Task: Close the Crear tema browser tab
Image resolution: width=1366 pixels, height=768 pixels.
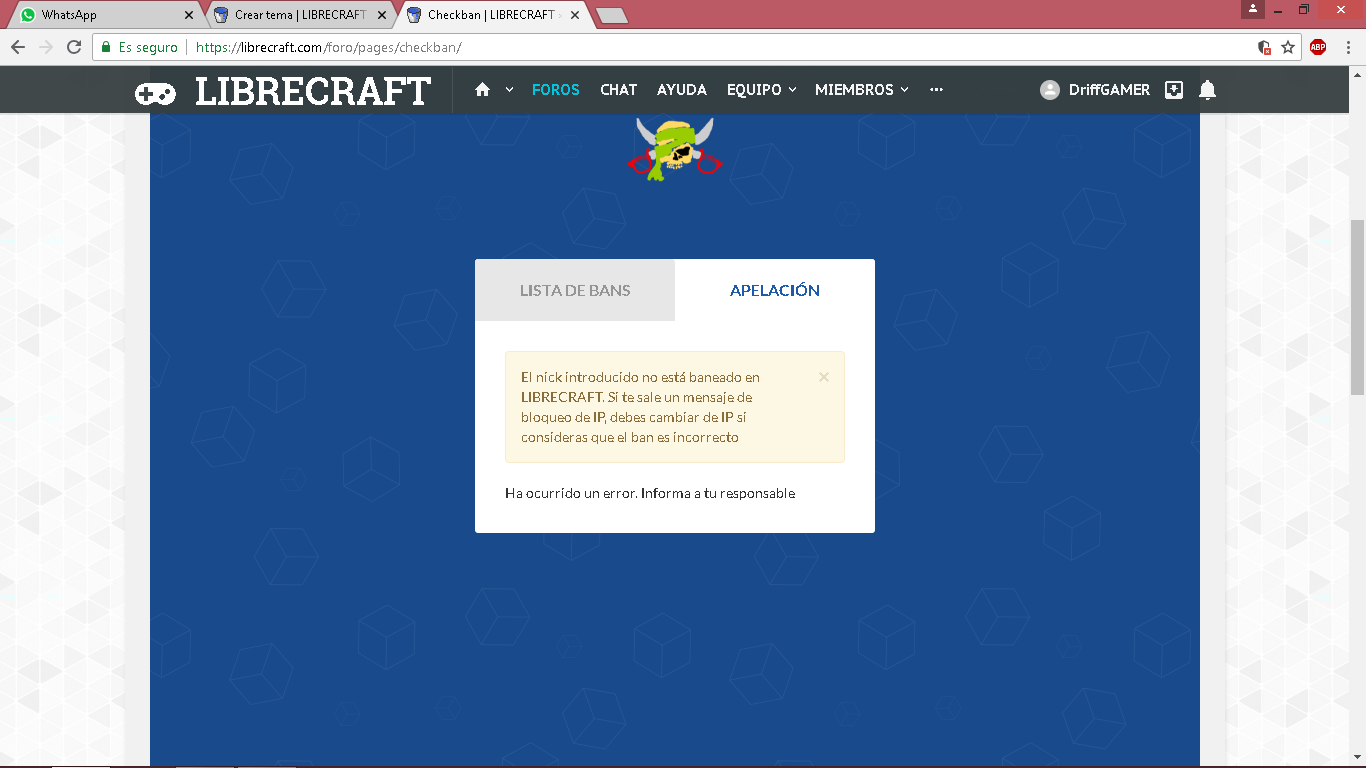Action: point(381,15)
